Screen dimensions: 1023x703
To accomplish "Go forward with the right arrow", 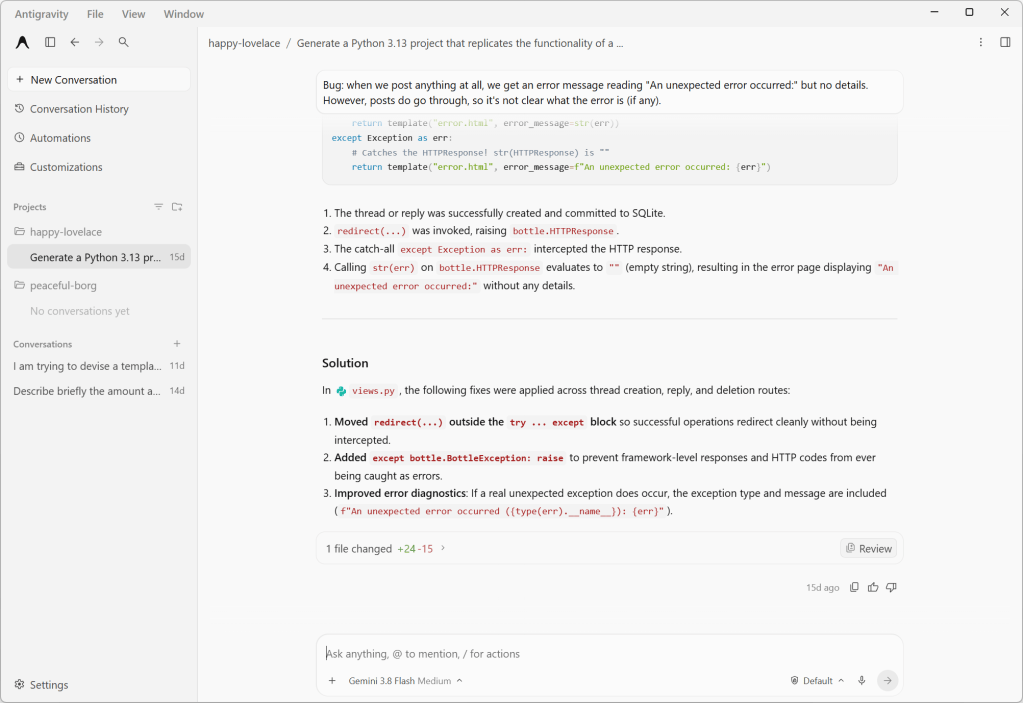I will [x=99, y=42].
